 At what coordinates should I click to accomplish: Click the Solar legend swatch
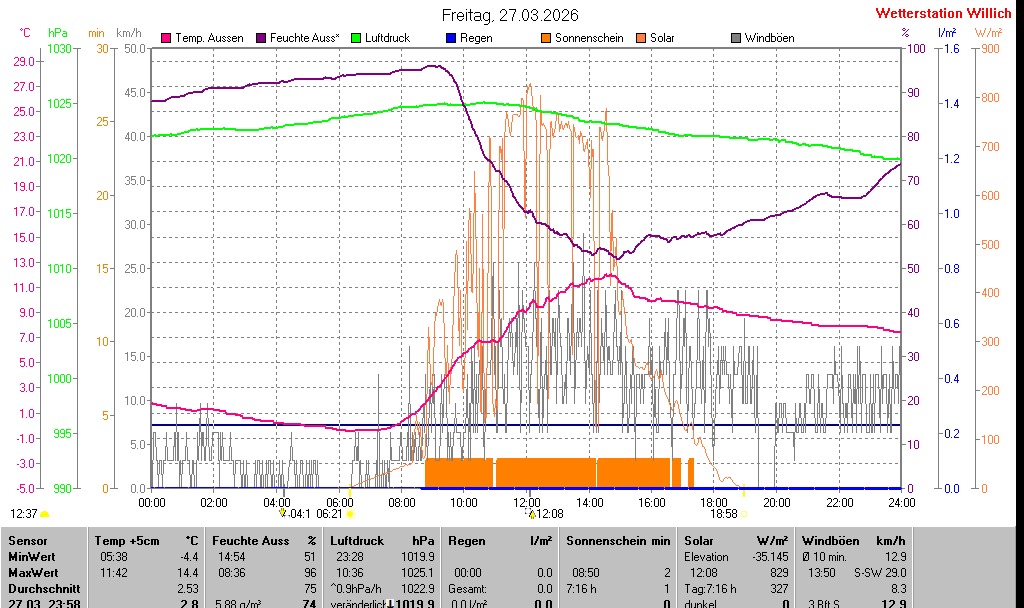tap(641, 38)
